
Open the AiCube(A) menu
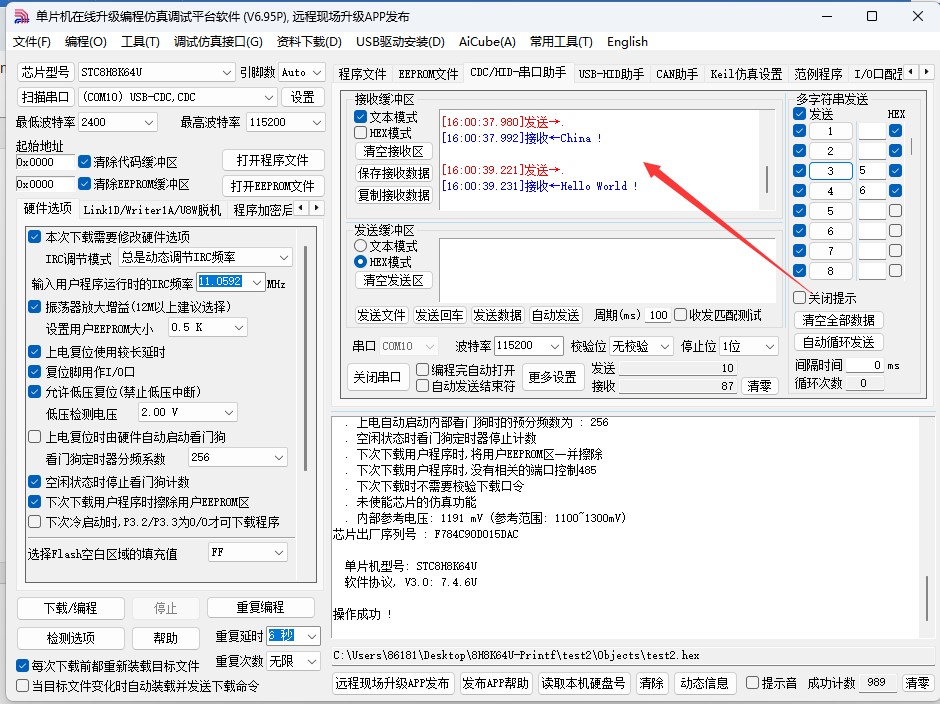pyautogui.click(x=487, y=41)
